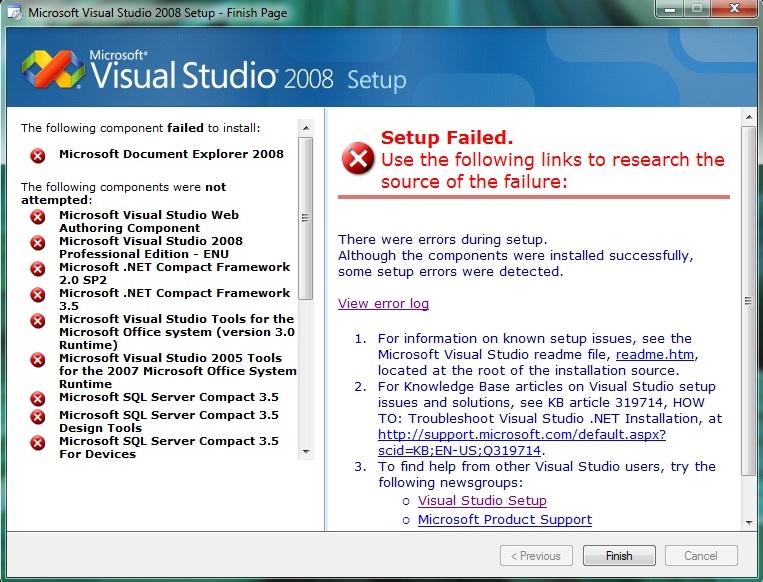Click error icon beside .NET Compact Framework 2.0 SP2

[38, 268]
